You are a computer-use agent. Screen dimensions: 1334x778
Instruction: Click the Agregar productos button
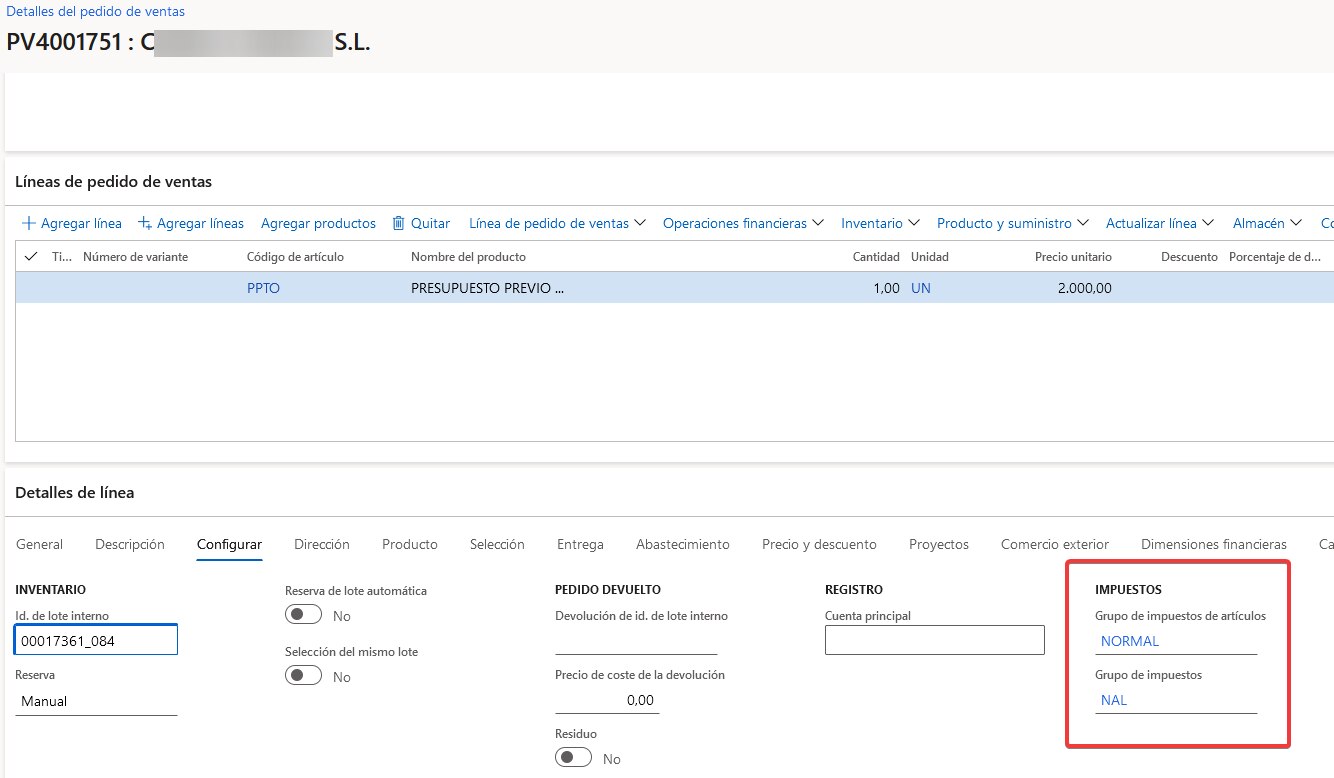(x=318, y=223)
